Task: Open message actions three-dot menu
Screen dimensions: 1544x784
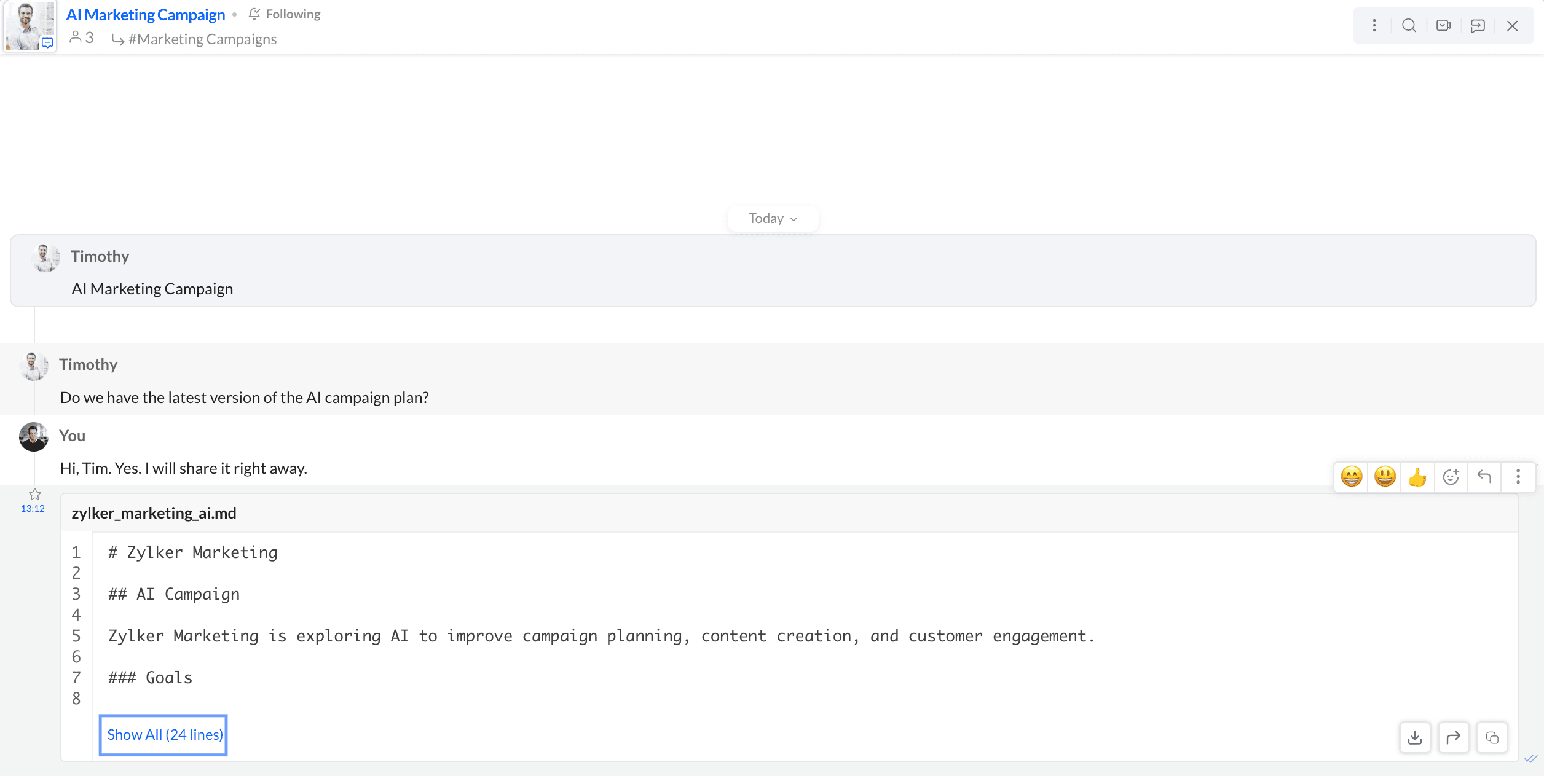Action: tap(1518, 477)
